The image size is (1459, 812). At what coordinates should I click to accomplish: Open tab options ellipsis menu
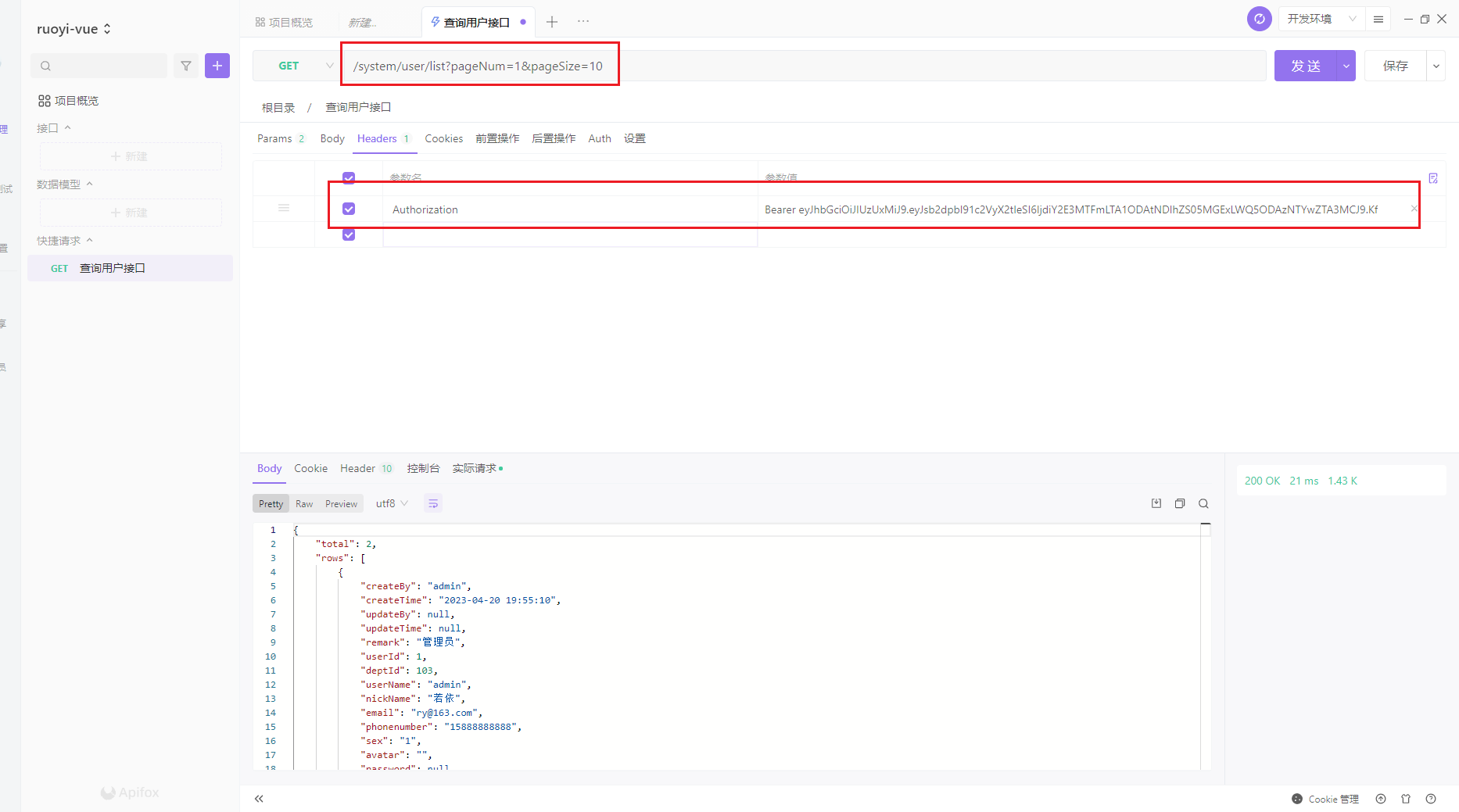pos(583,22)
